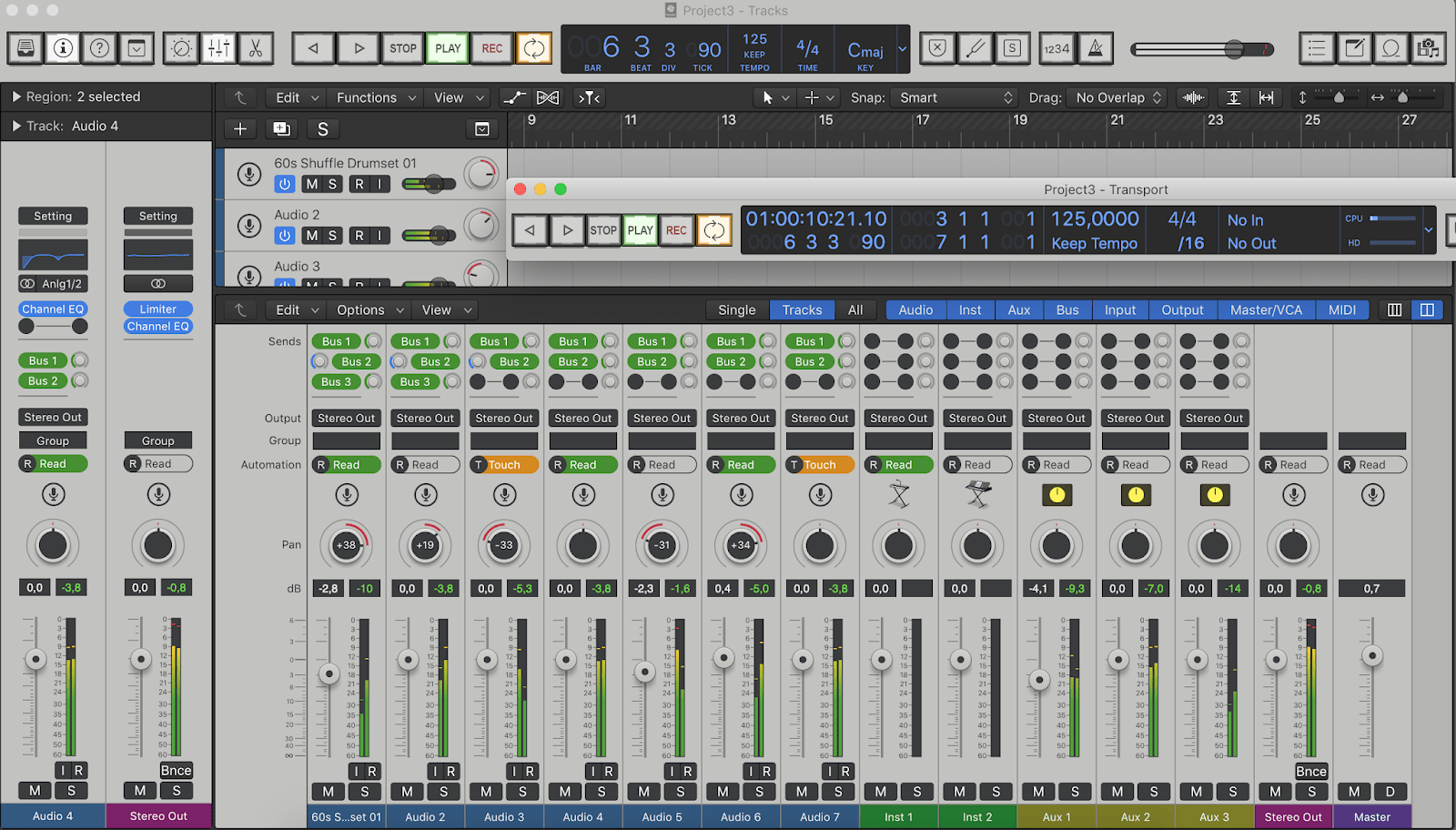This screenshot has height=830, width=1456.
Task: Toggle the metronome icon in the control bar
Action: pos(1096,49)
